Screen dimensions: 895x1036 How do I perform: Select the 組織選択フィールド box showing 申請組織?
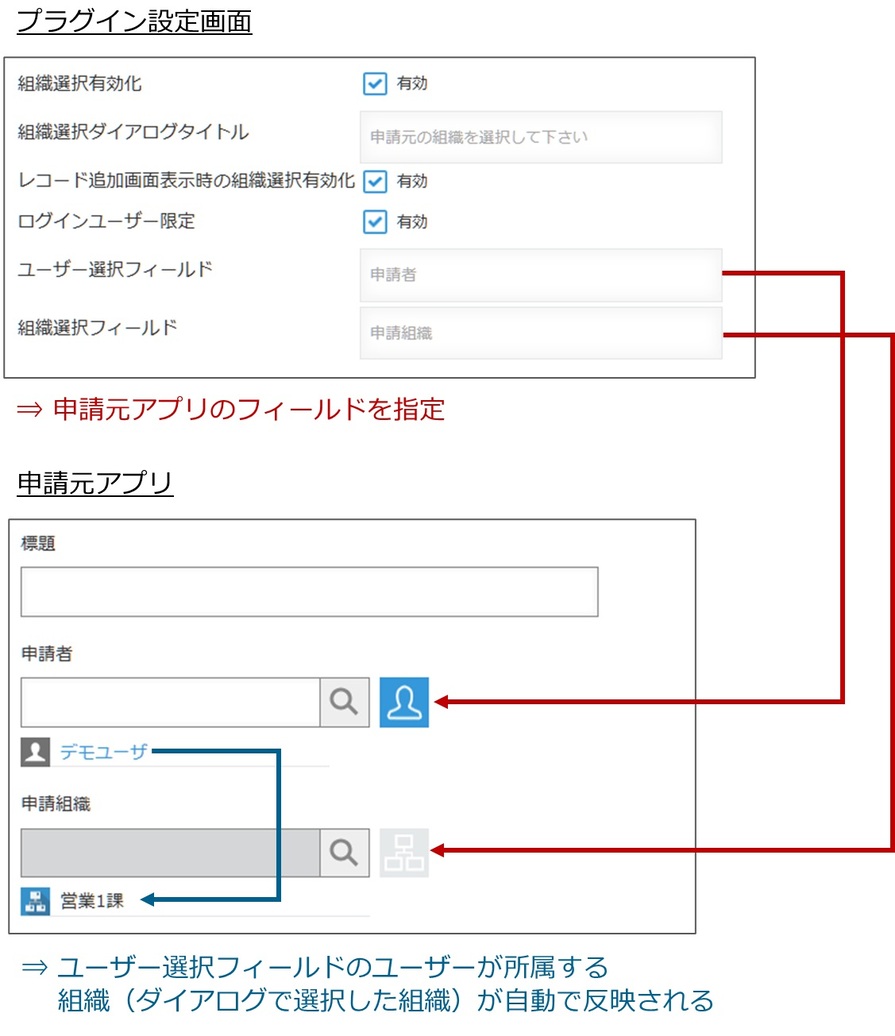coord(540,333)
